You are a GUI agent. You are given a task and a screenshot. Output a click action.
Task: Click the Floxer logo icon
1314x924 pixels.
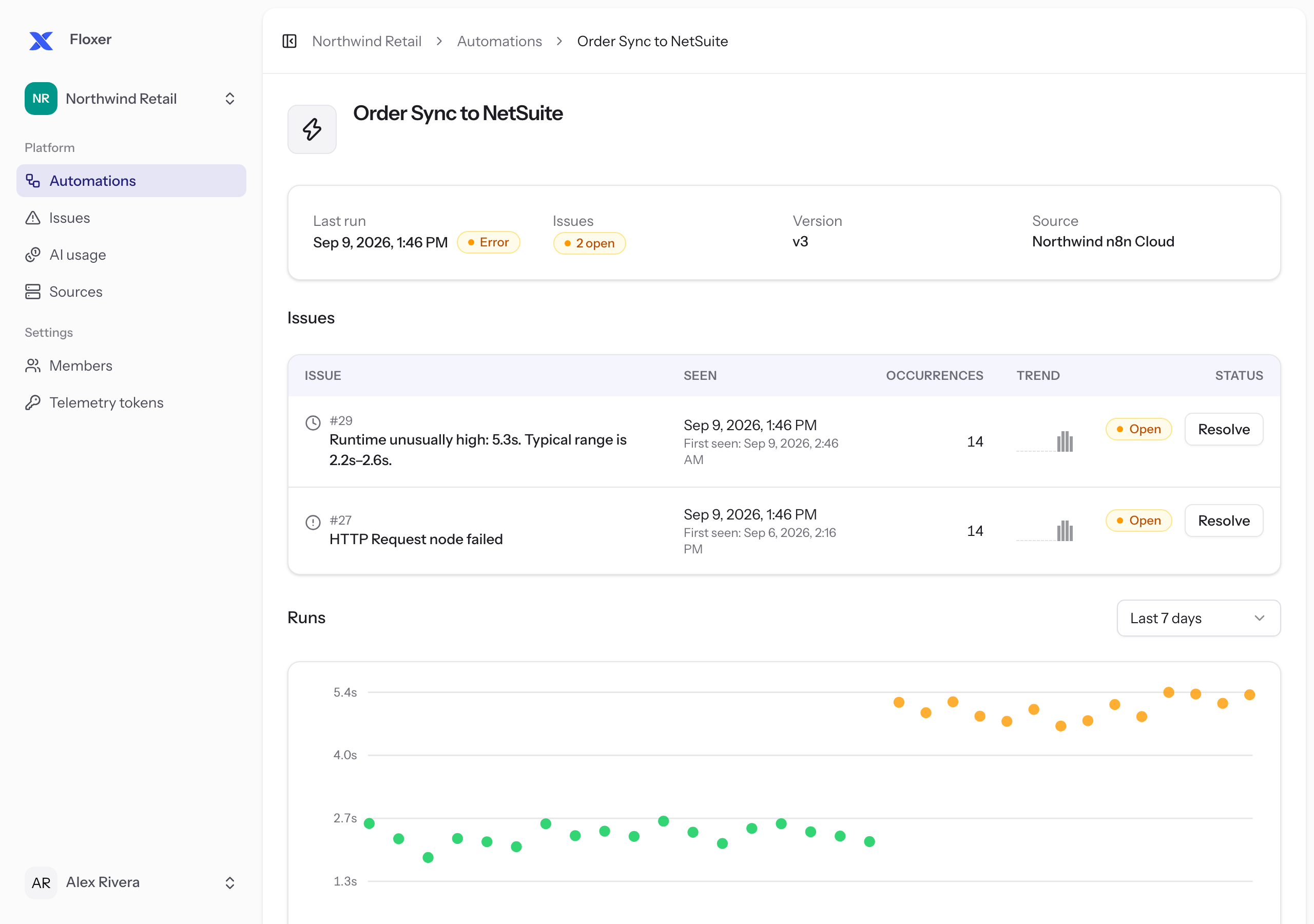pyautogui.click(x=41, y=40)
